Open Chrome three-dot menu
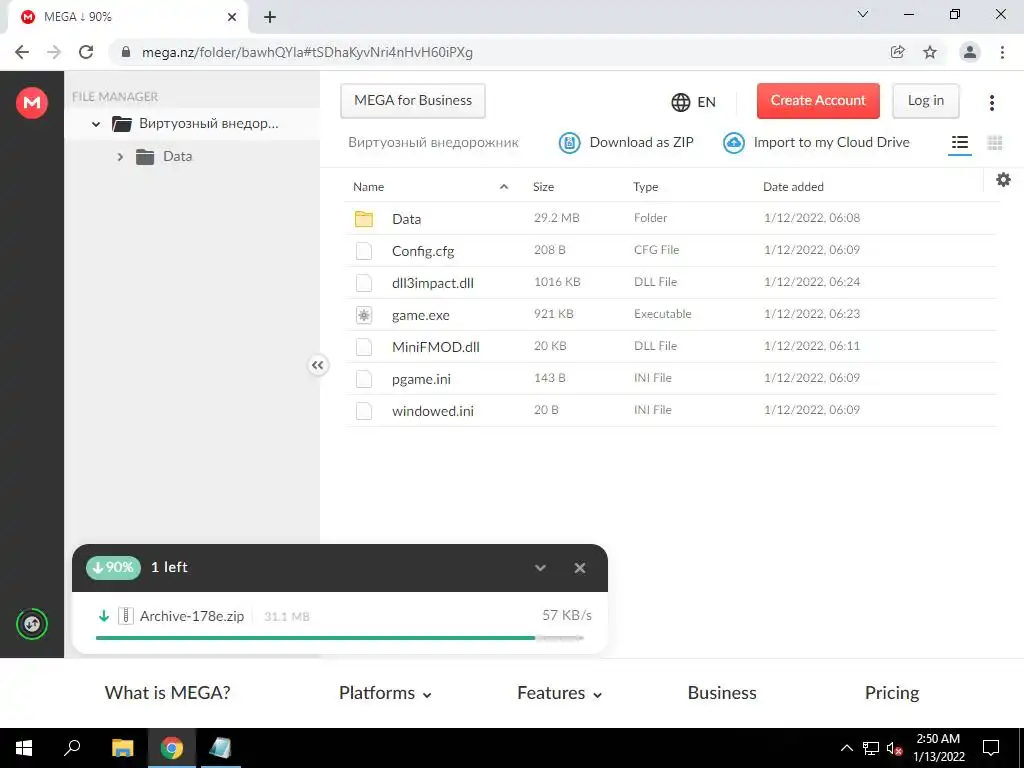The image size is (1024, 768). pos(1002,52)
